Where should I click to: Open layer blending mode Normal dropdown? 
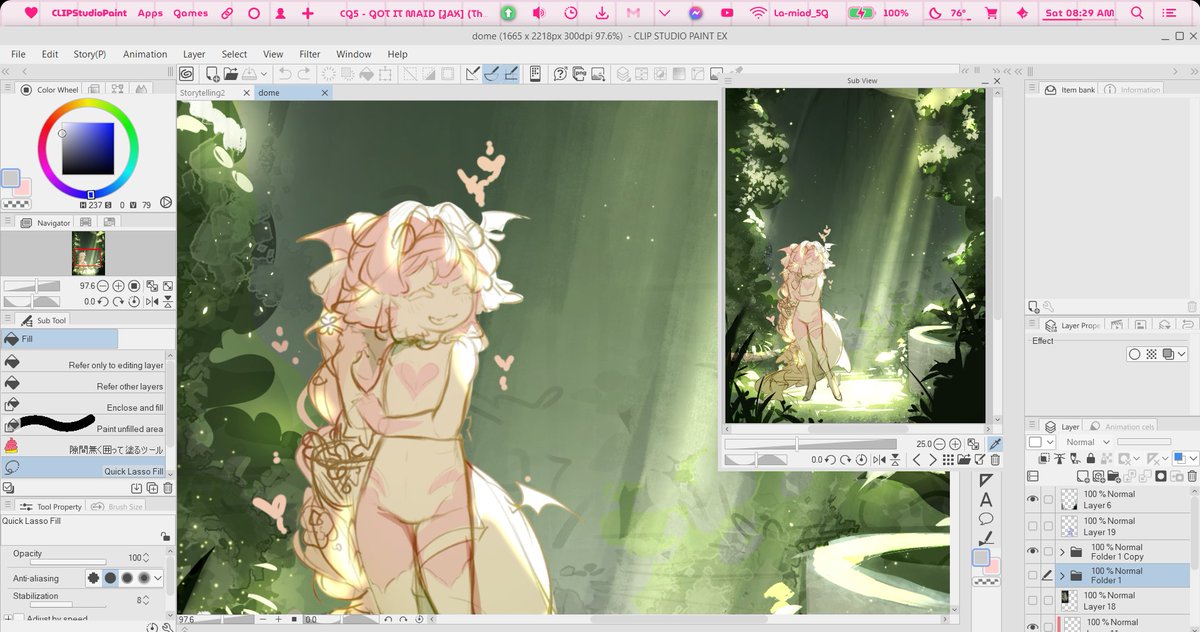tap(1085, 442)
